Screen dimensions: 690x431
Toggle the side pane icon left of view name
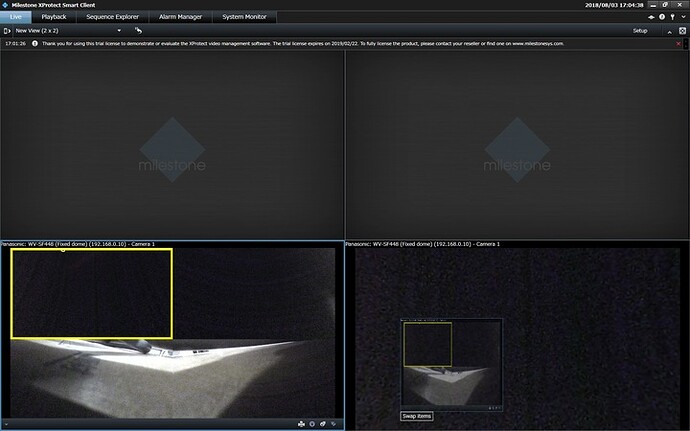pyautogui.click(x=6, y=31)
